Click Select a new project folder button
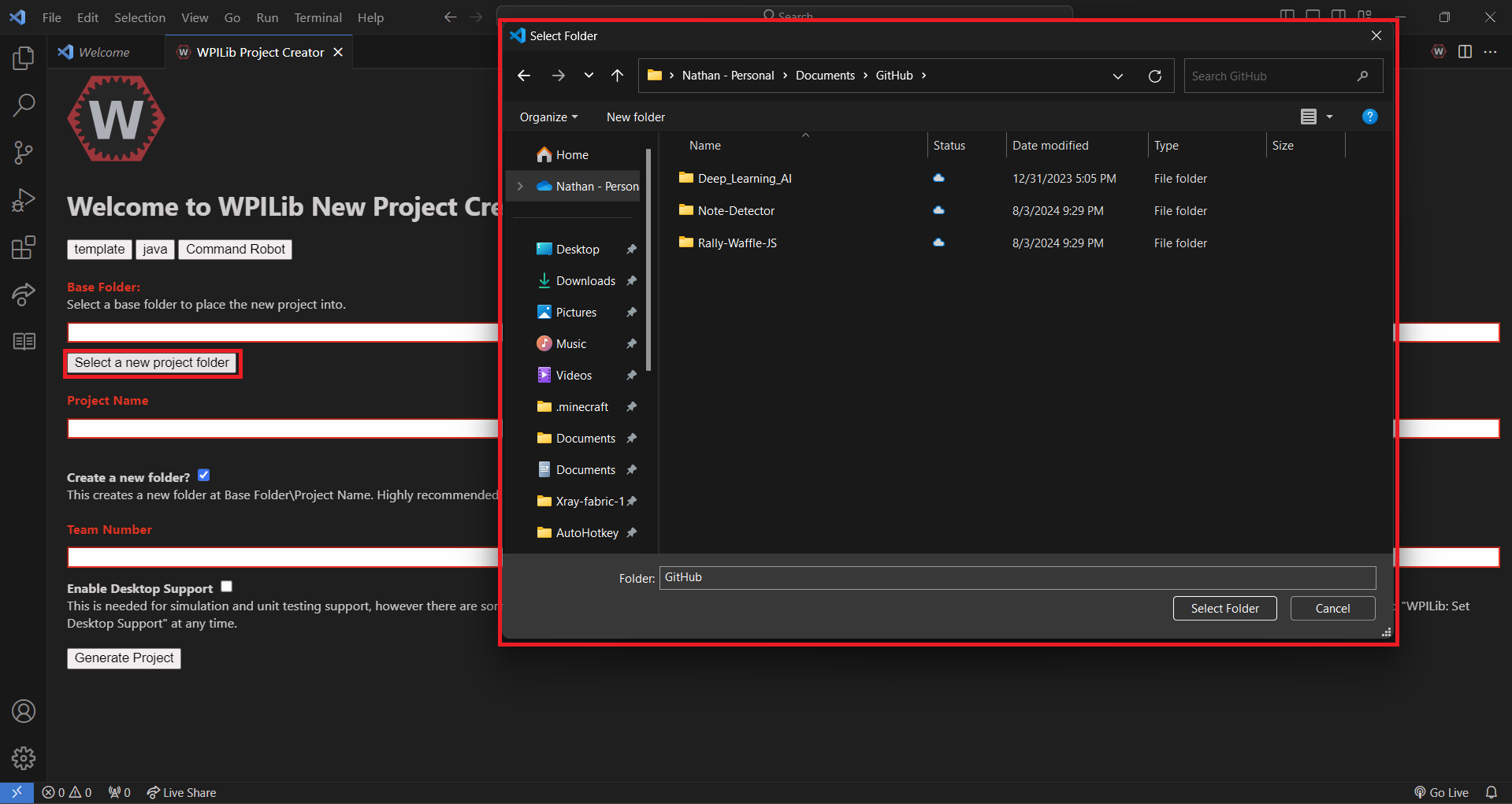1512x804 pixels. coord(152,362)
